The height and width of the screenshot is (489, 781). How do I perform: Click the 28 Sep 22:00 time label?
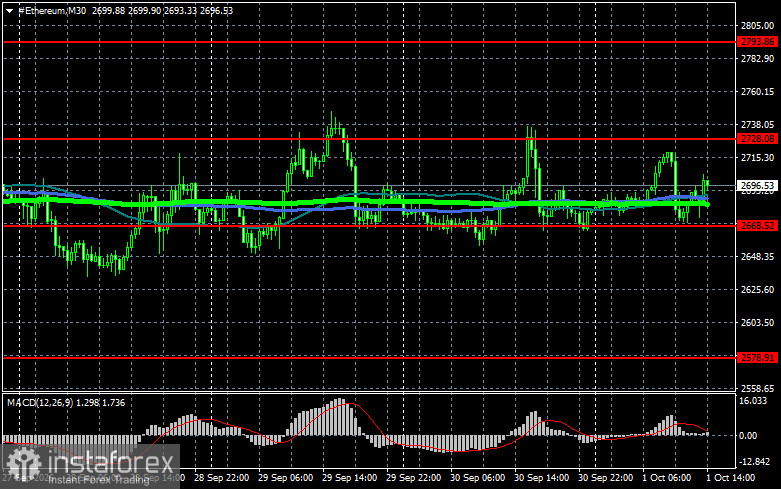point(222,478)
